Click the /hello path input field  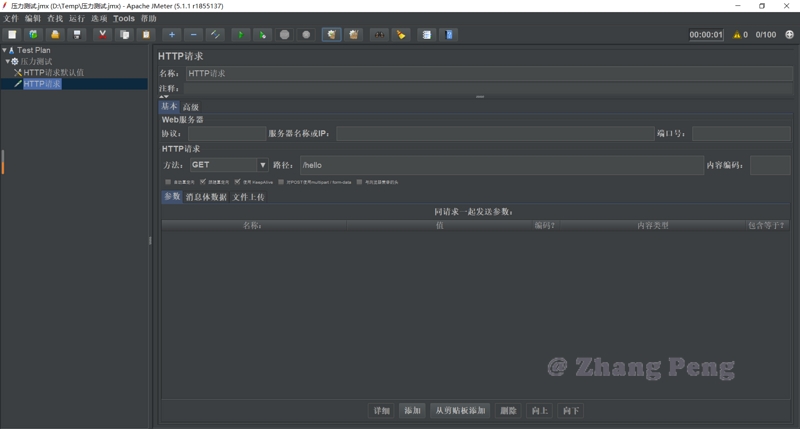pos(500,165)
